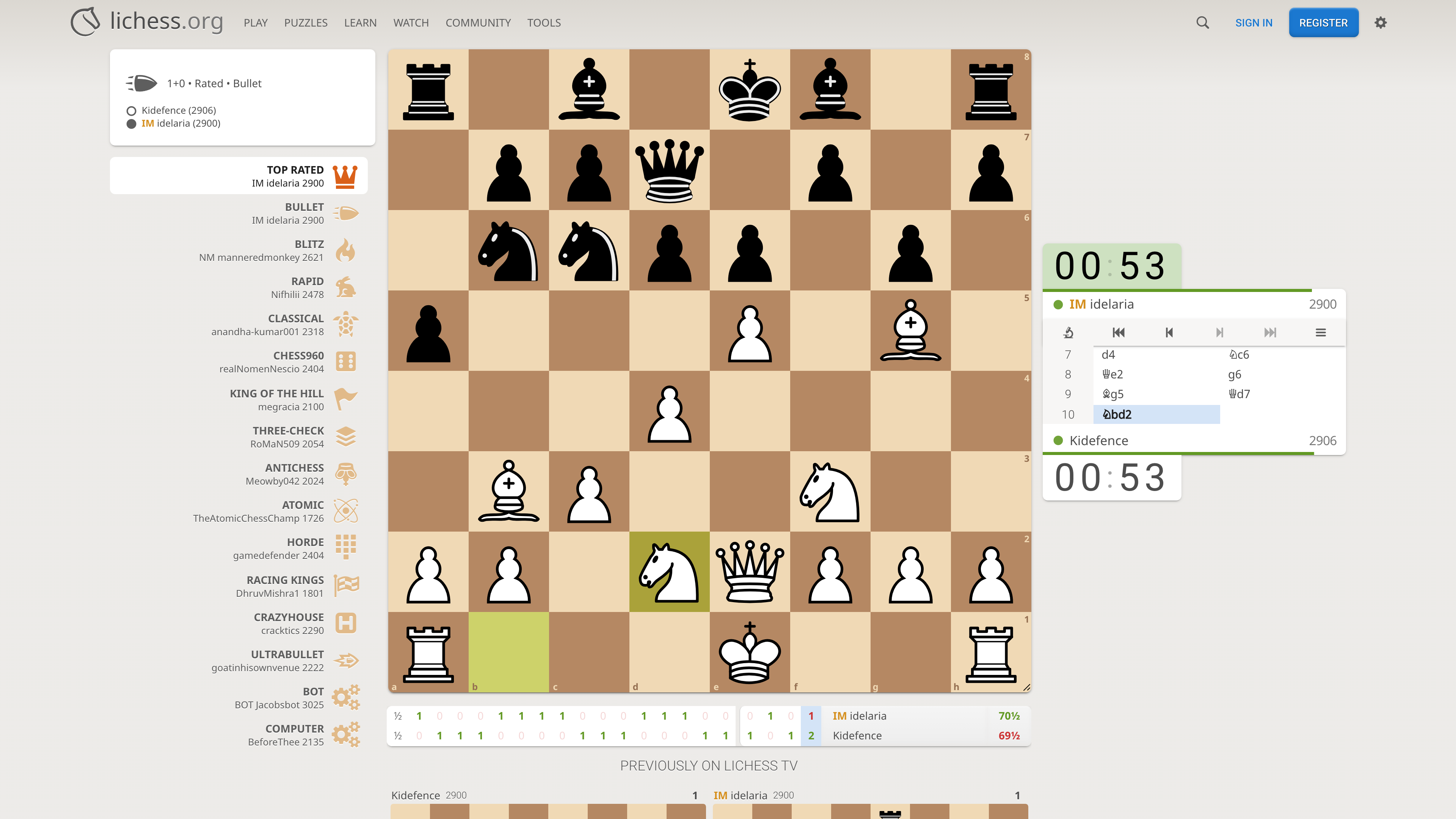Click the Horde grid icon

point(345,548)
